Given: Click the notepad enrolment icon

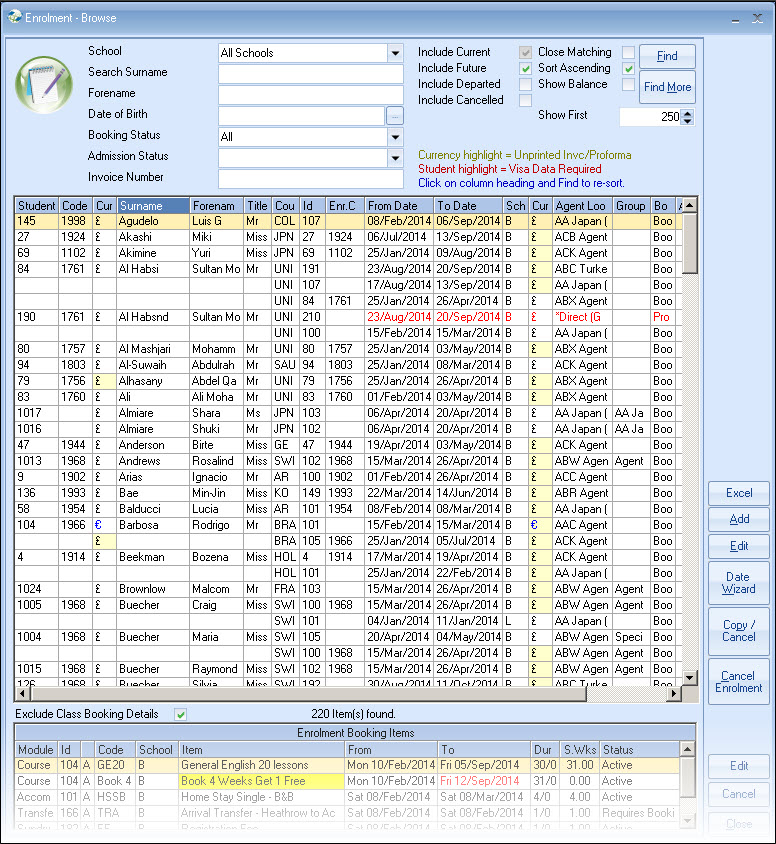Looking at the screenshot, I should (43, 85).
